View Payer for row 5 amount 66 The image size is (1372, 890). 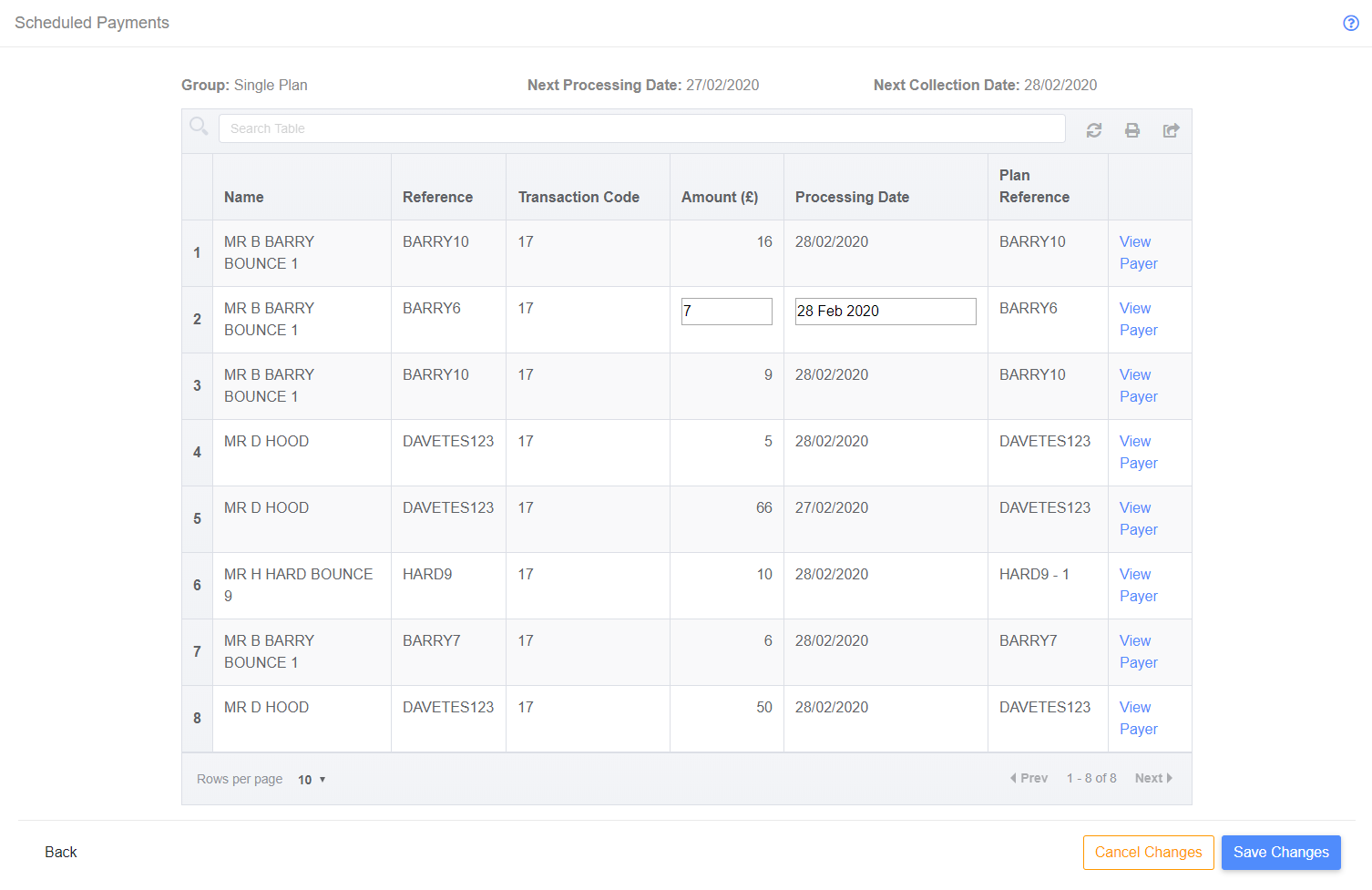pyautogui.click(x=1138, y=518)
